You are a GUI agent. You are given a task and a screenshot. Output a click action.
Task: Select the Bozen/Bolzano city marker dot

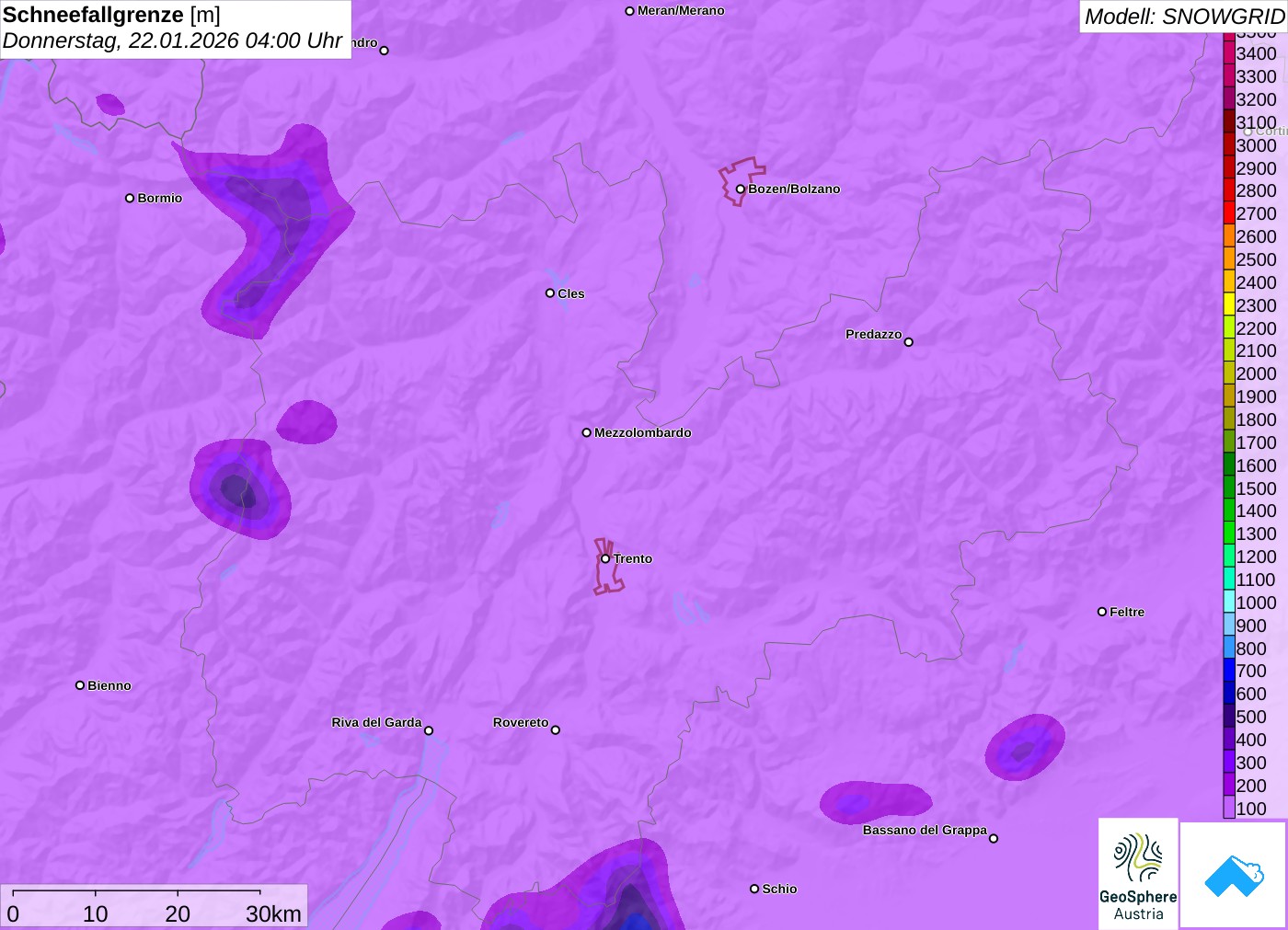pos(740,189)
